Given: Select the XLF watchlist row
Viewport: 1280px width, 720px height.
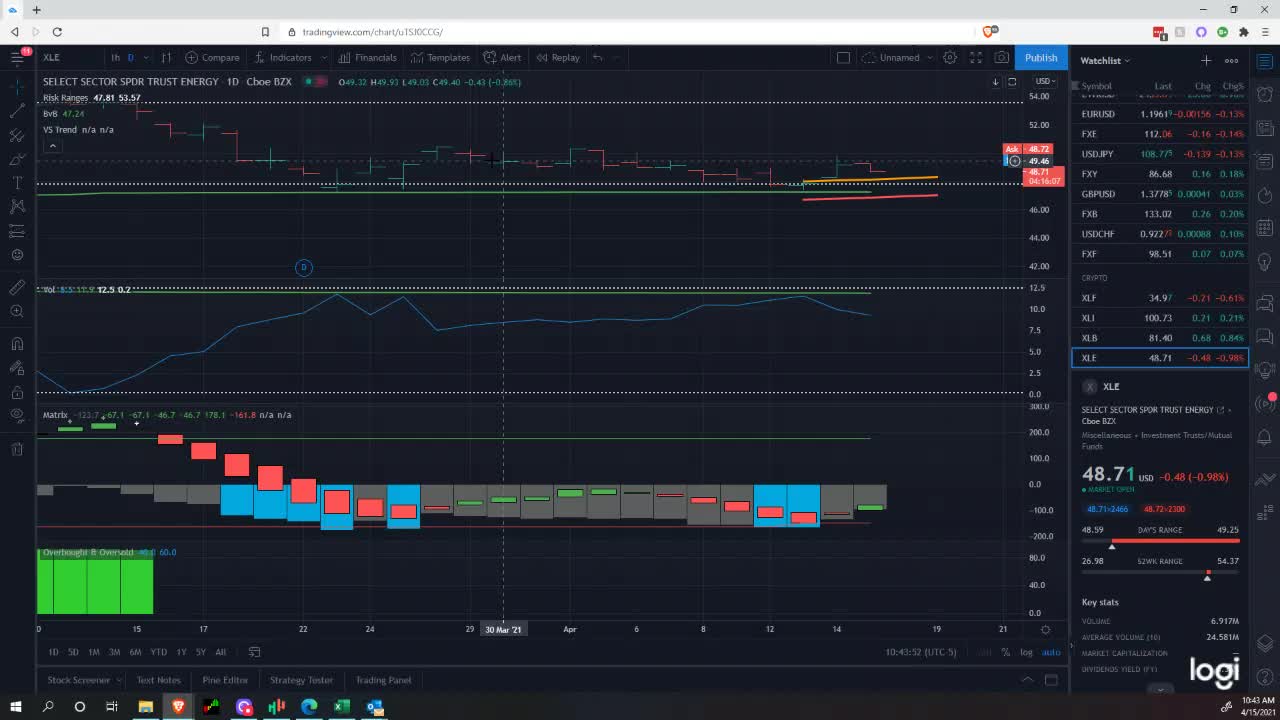Looking at the screenshot, I should pos(1160,298).
